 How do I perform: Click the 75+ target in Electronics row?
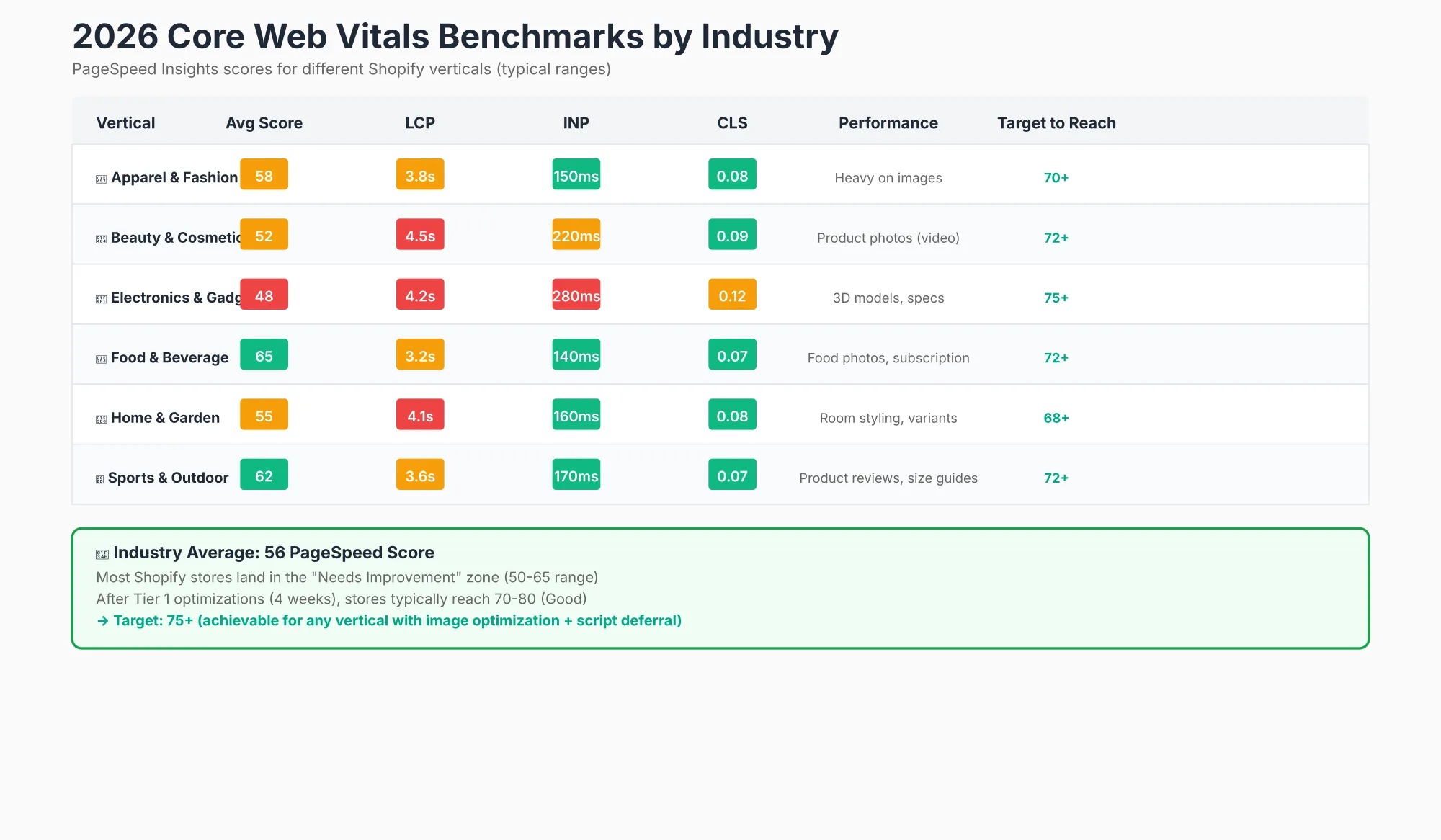tap(1056, 298)
